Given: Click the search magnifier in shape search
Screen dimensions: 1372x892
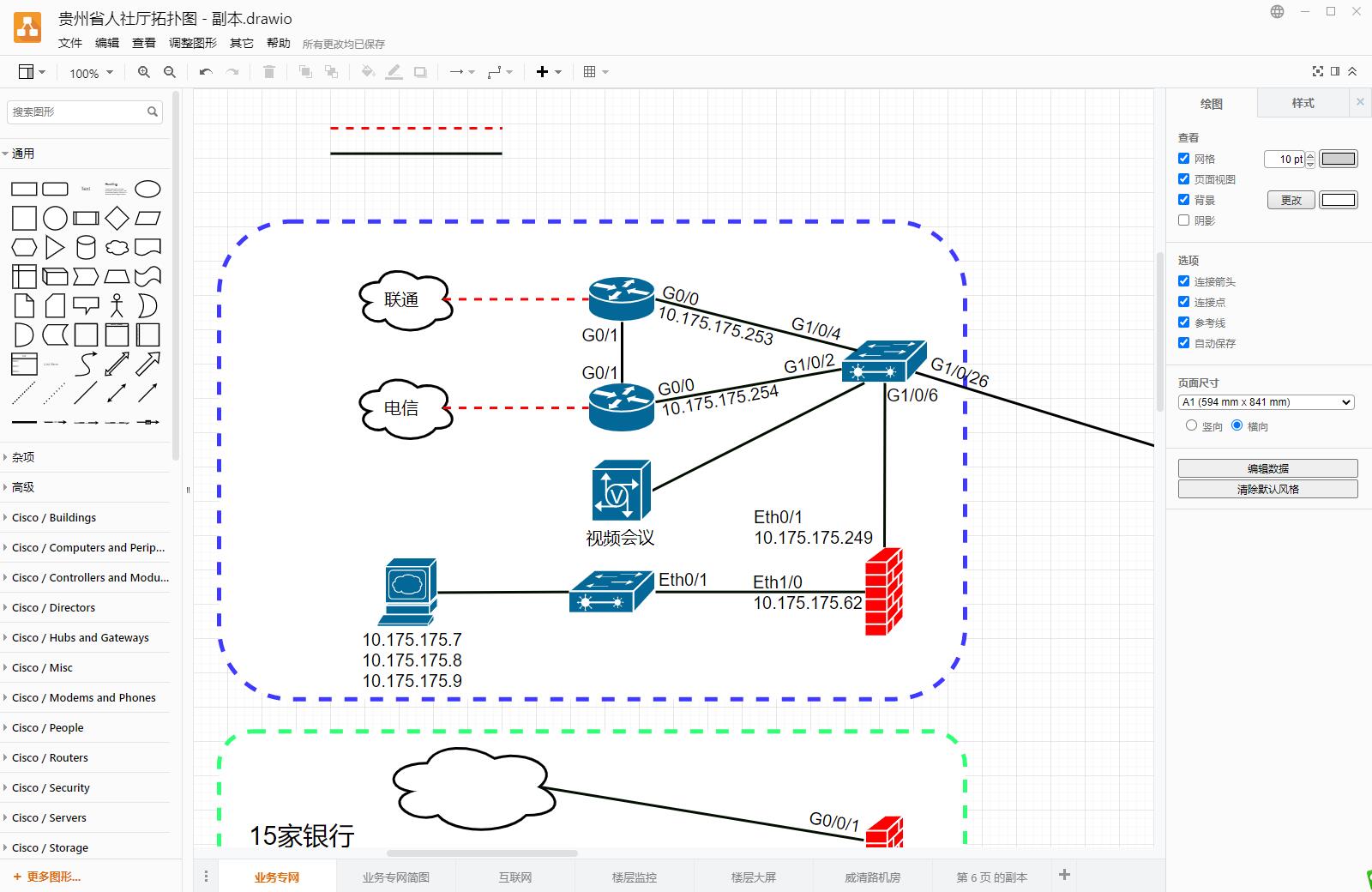Looking at the screenshot, I should [x=153, y=111].
